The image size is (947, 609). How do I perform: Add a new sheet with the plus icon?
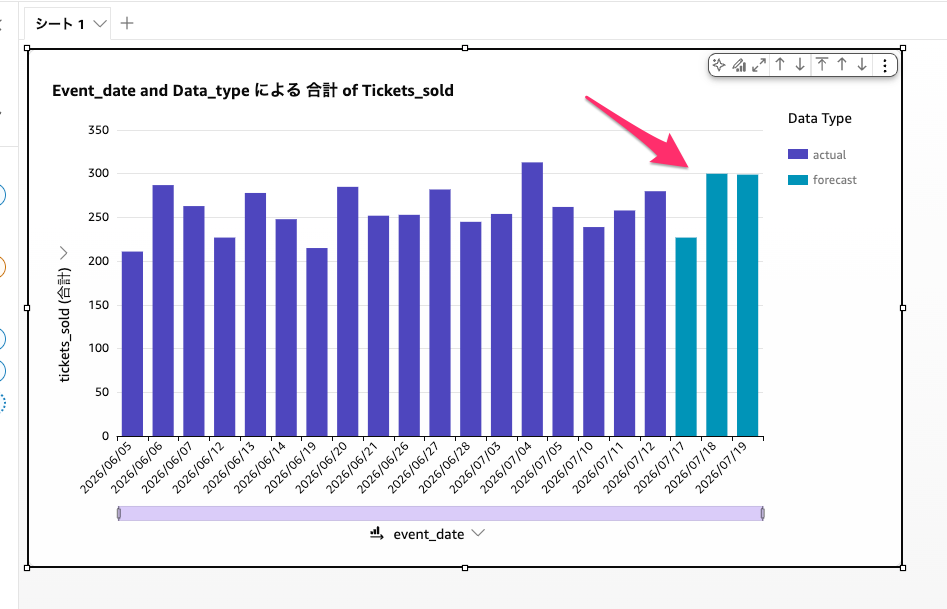pos(127,23)
